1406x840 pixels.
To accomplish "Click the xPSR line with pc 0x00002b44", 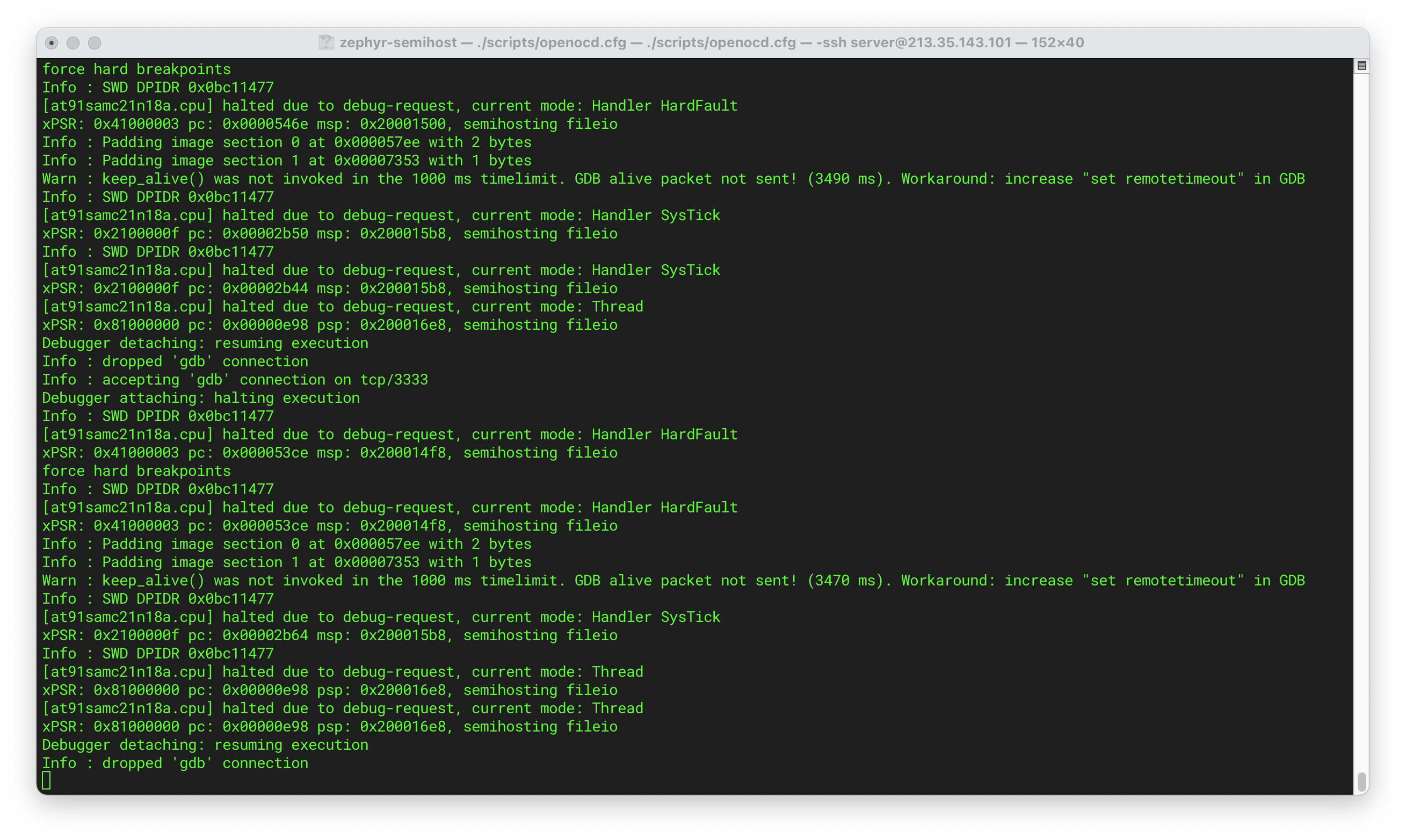I will 329,288.
